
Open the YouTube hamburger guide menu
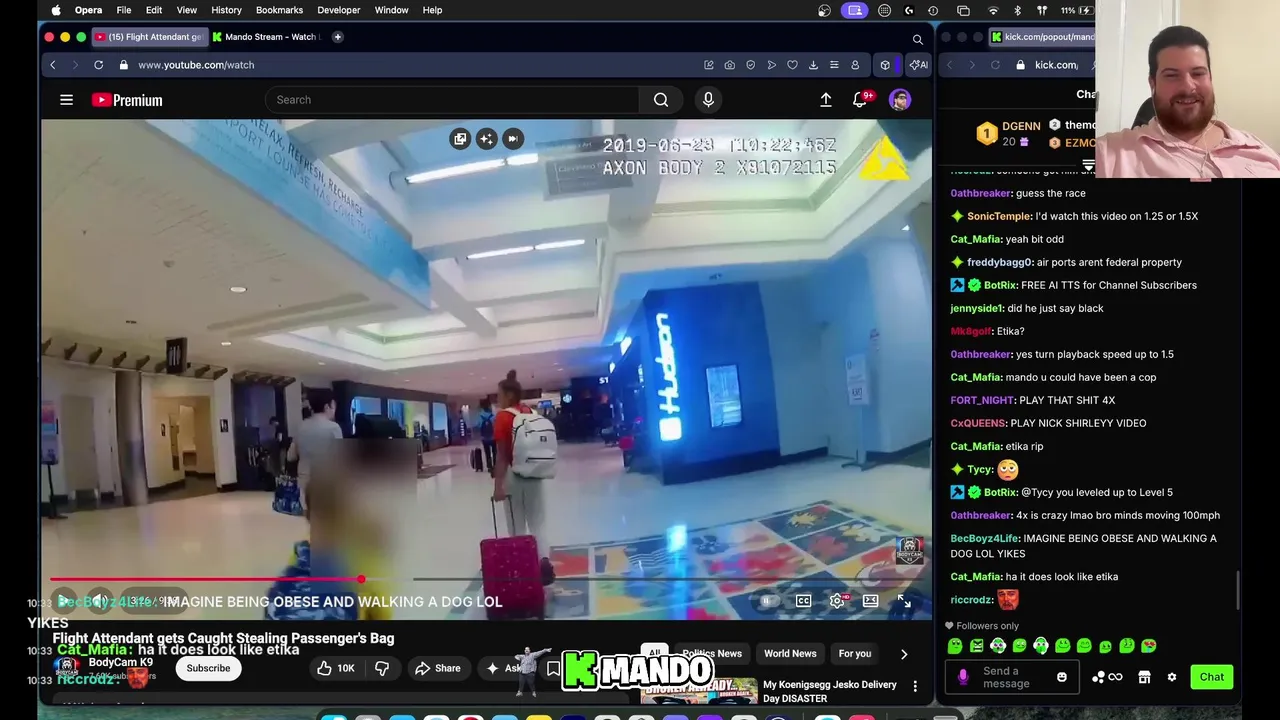66,100
